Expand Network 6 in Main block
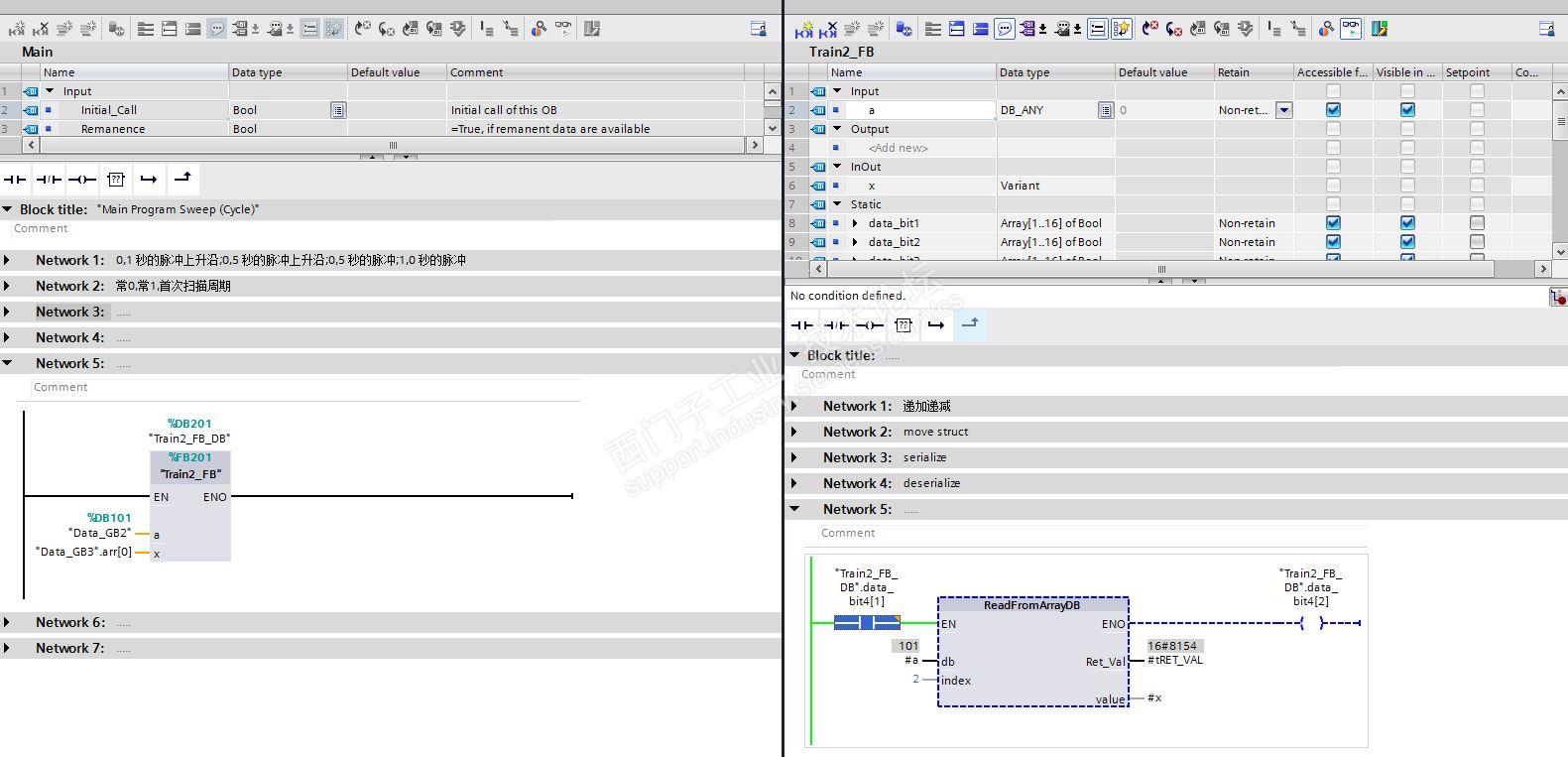 (8, 622)
